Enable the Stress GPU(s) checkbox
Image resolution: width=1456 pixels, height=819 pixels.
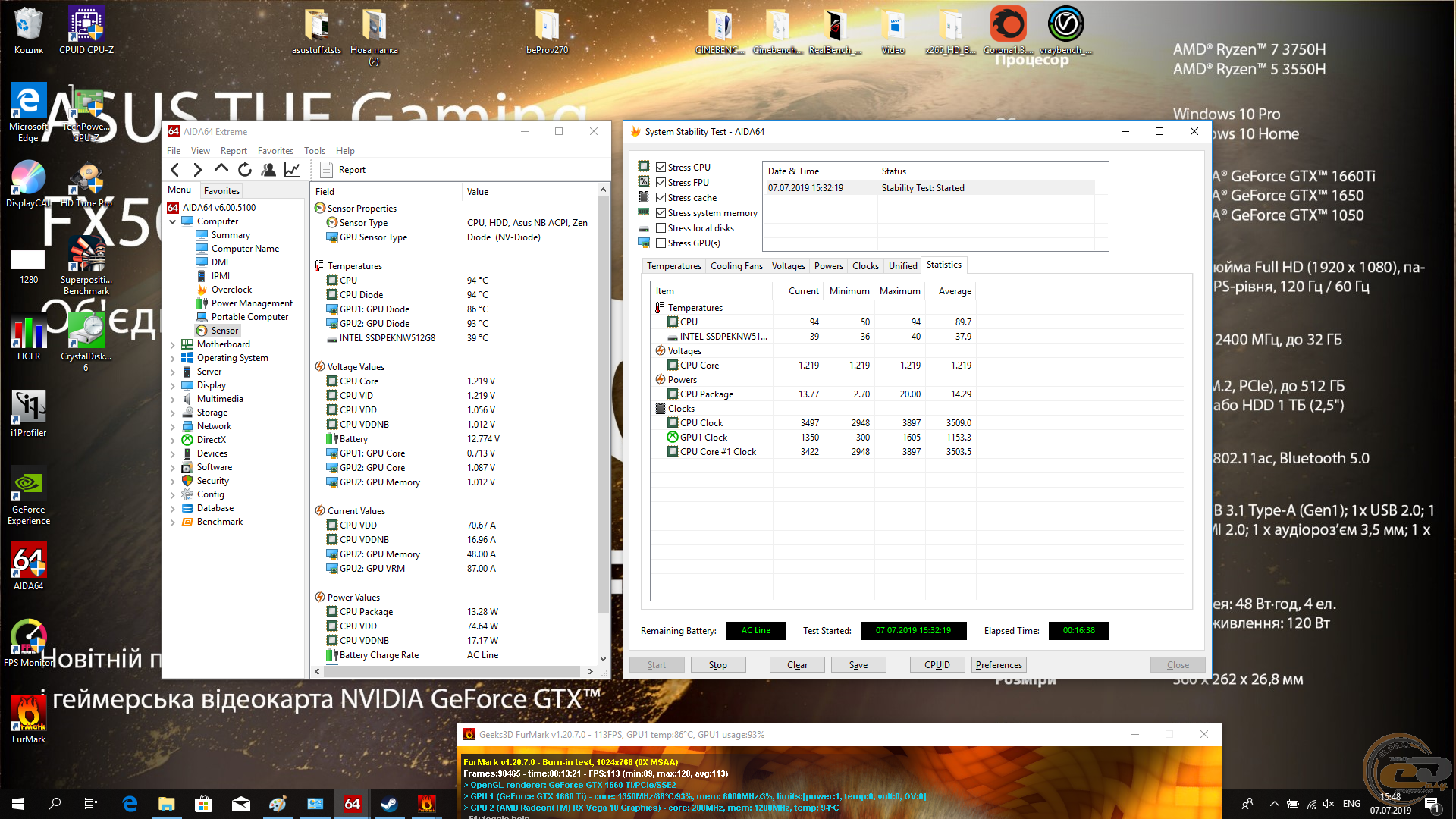661,243
